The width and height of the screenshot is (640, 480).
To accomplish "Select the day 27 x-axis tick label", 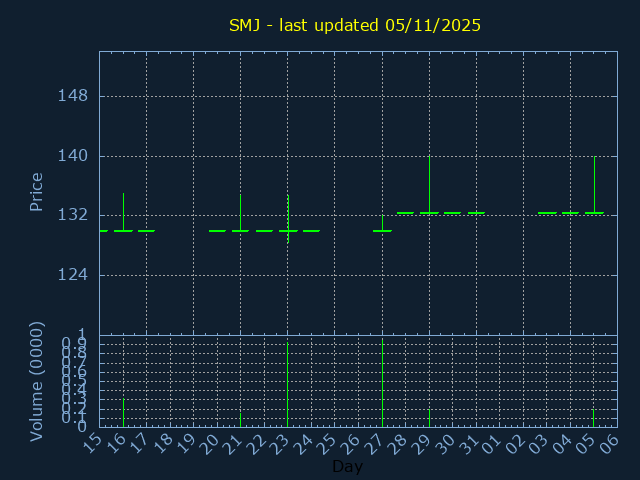I will (375, 442).
